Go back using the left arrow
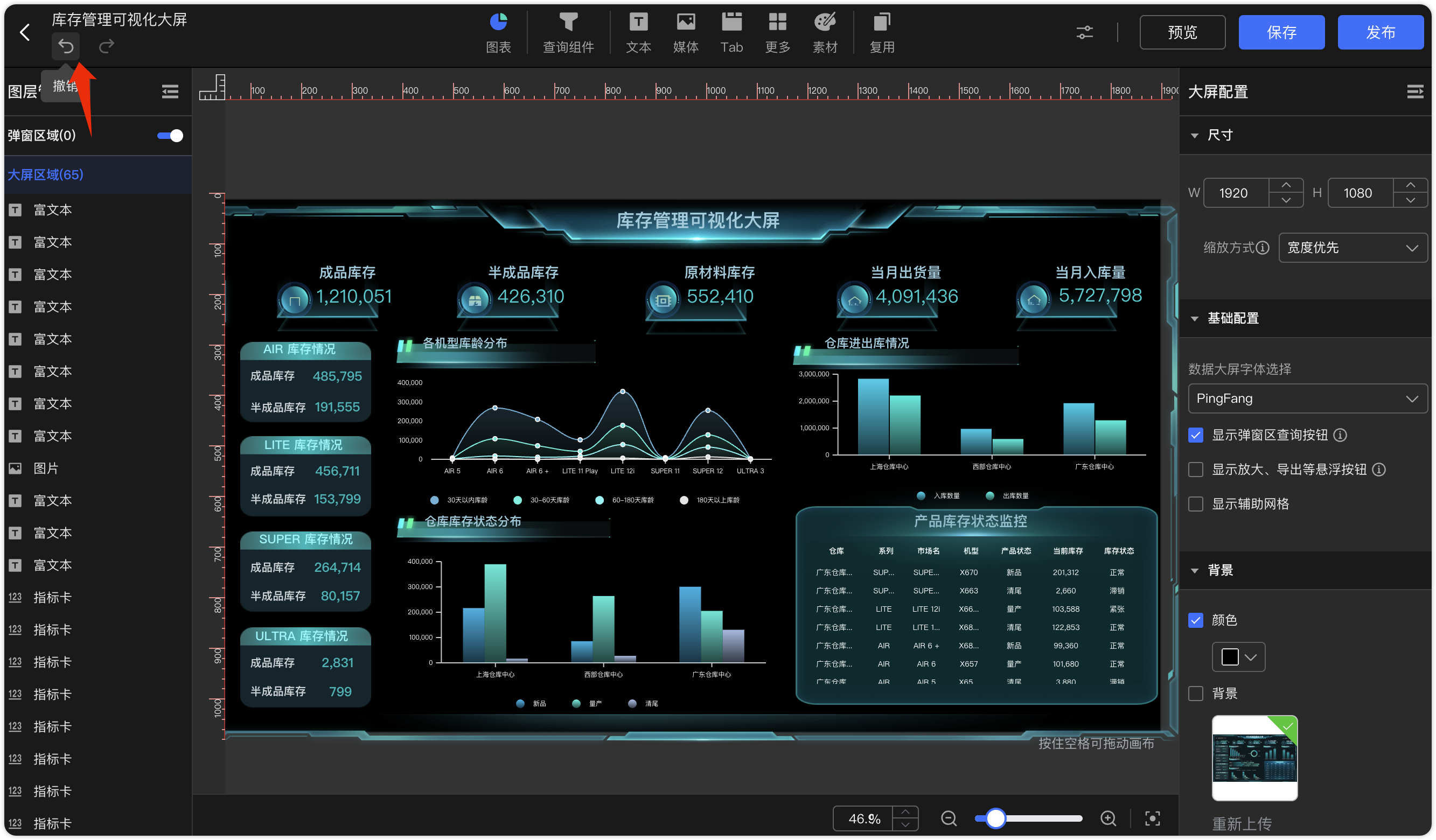 pos(24,32)
